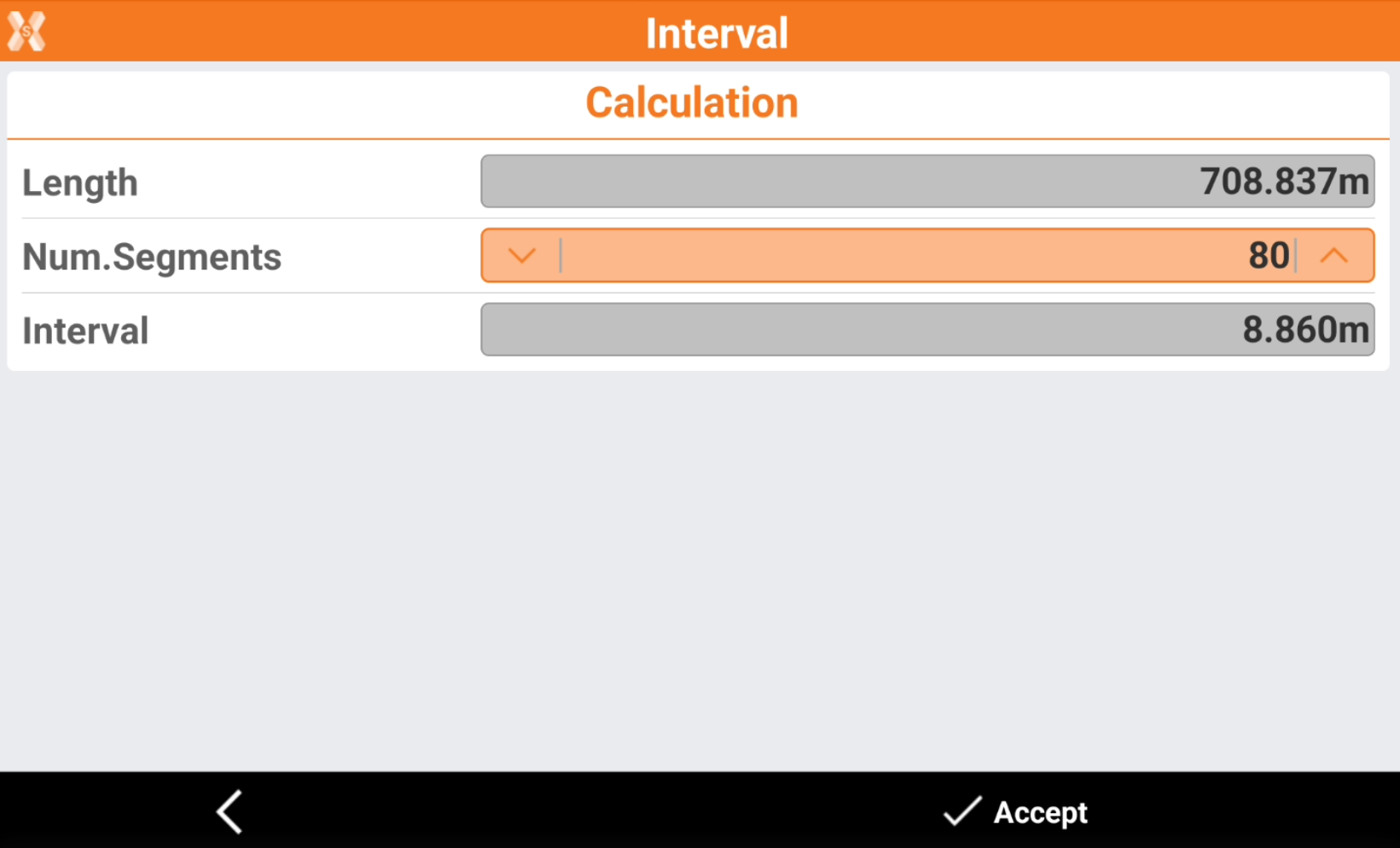Click the Calculation section heading
This screenshot has height=848, width=1400.
692,103
